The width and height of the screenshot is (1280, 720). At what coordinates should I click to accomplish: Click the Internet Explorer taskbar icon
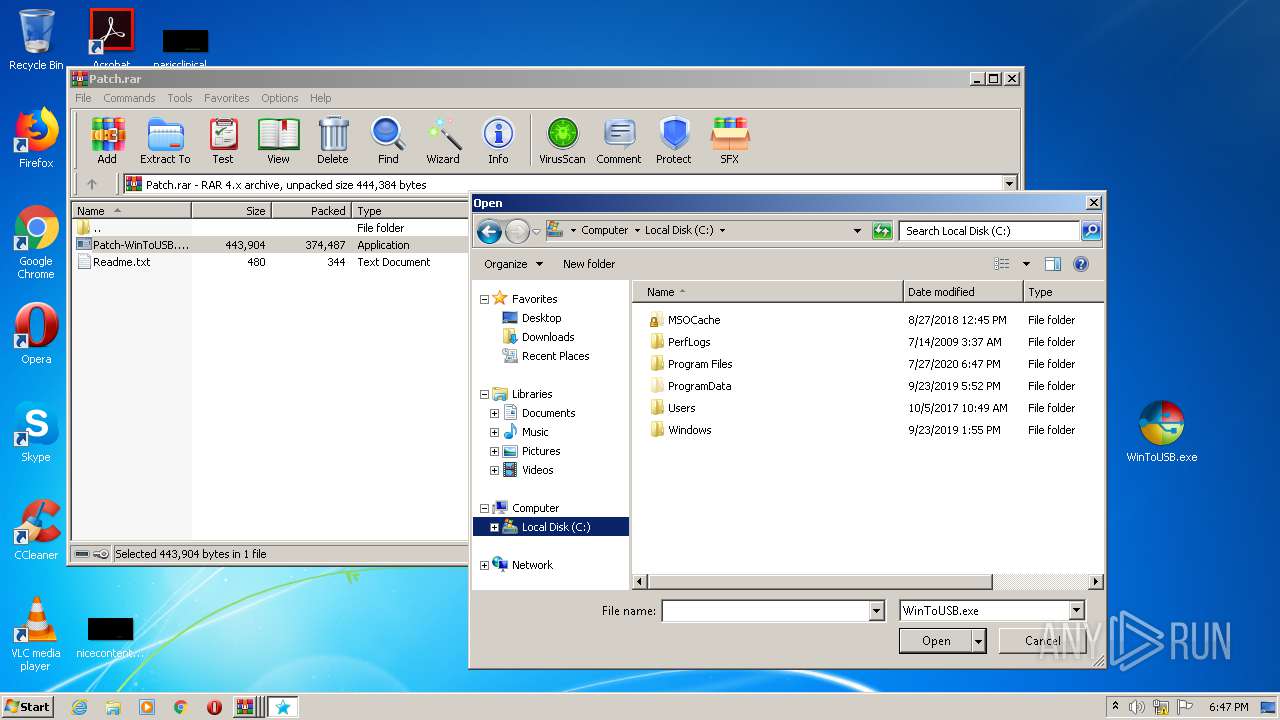click(x=79, y=707)
